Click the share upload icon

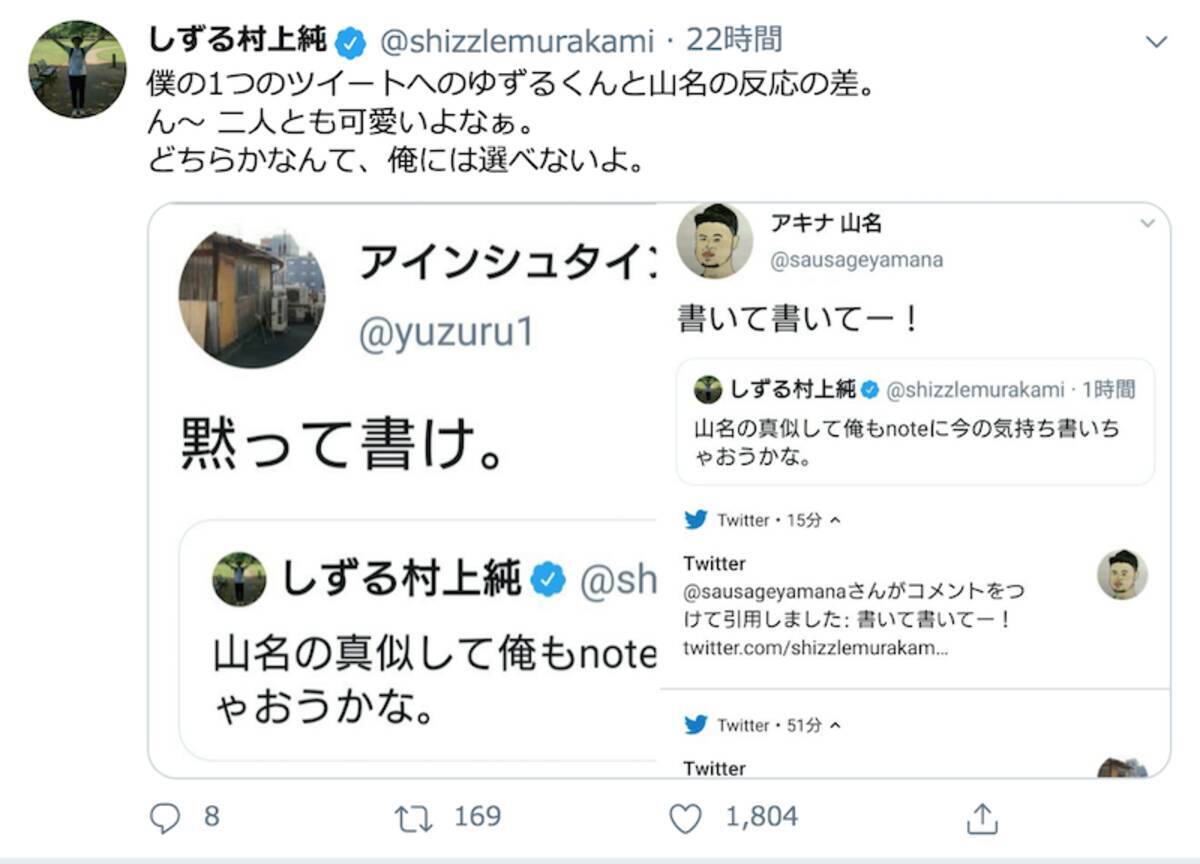[981, 818]
